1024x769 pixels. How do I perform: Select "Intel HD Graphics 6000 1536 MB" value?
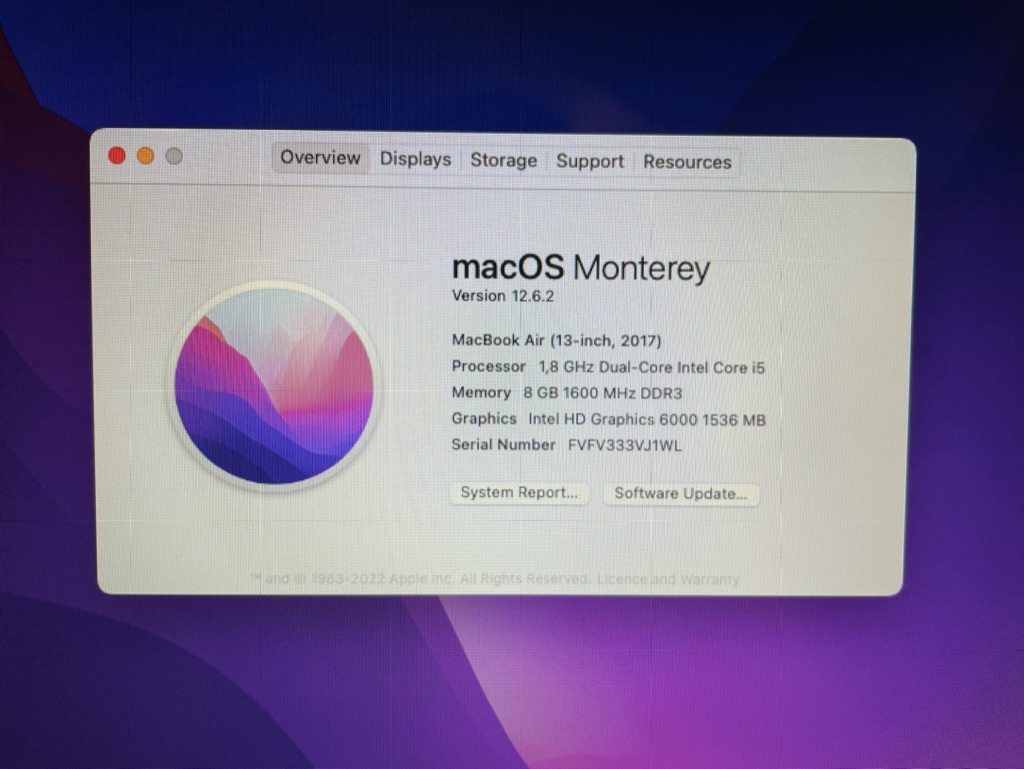coord(647,420)
